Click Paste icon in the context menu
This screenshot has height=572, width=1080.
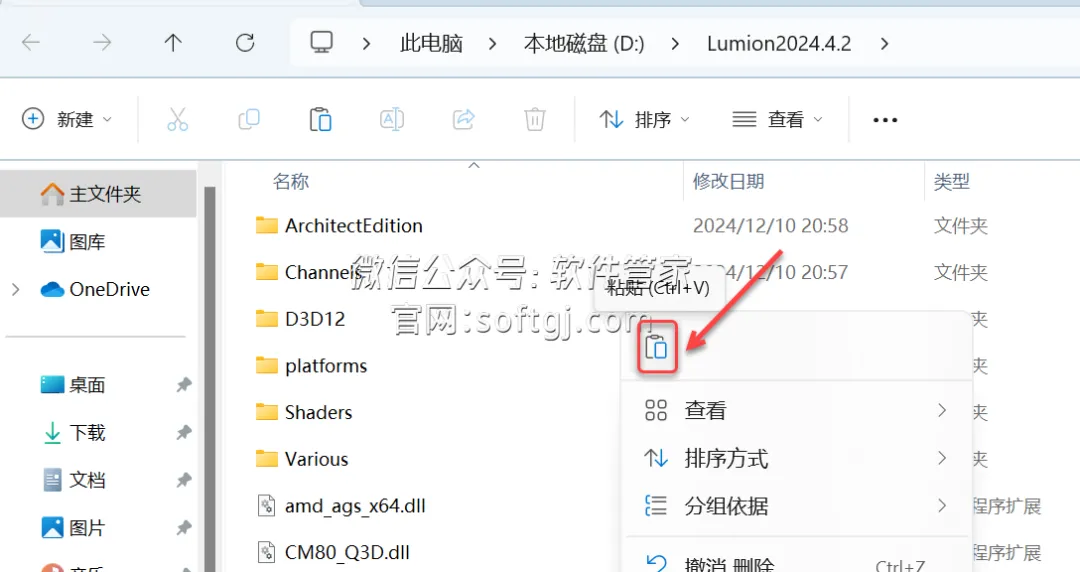(656, 347)
